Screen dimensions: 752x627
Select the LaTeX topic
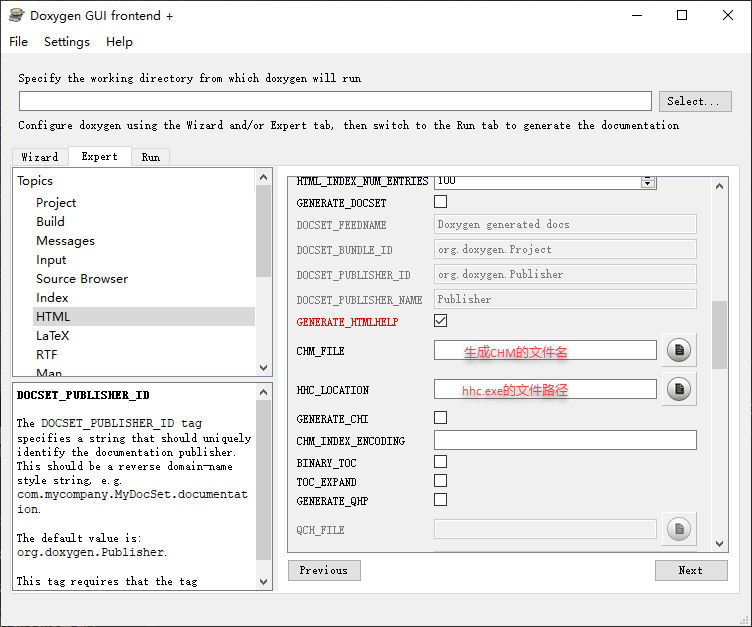[x=52, y=336]
